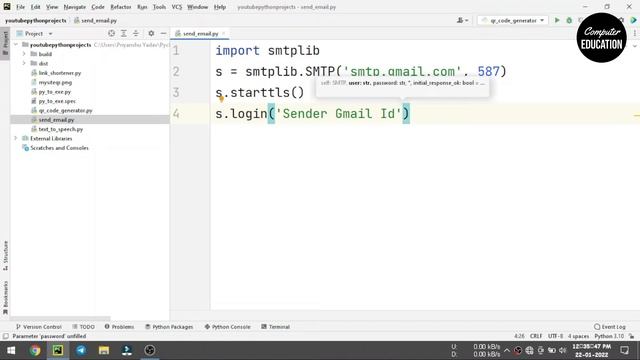Open Google Chrome from taskbar
The image size is (640, 360).
pos(35,350)
